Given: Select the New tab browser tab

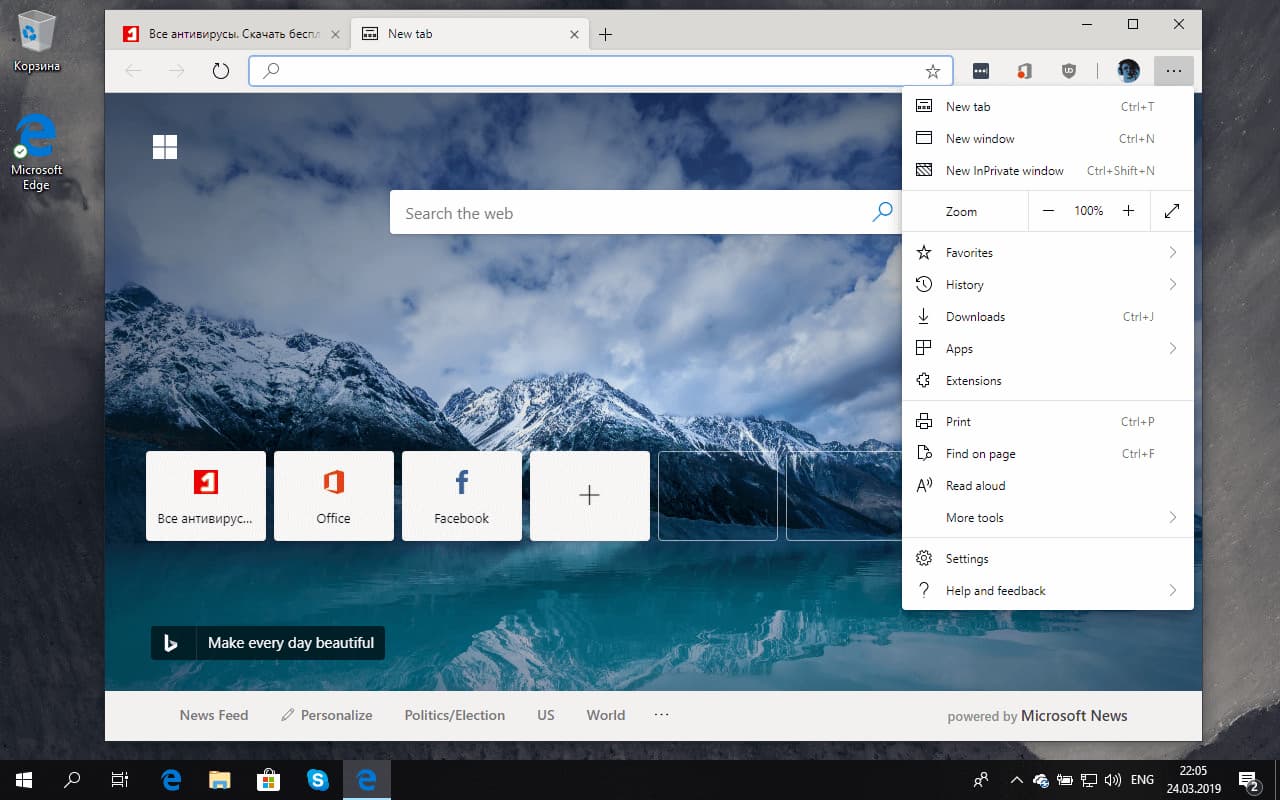Looking at the screenshot, I should coord(469,34).
